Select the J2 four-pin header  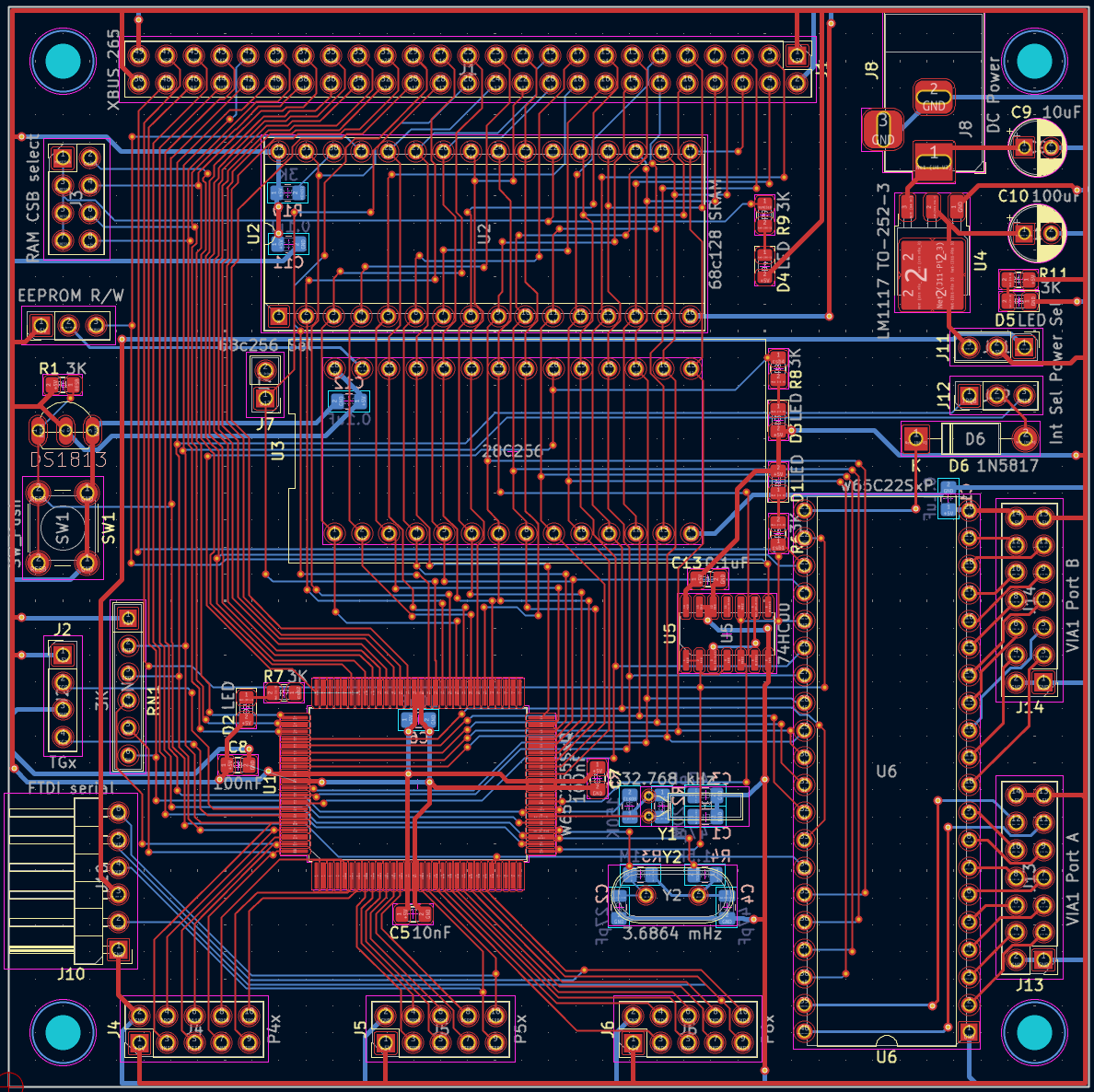tap(62, 696)
